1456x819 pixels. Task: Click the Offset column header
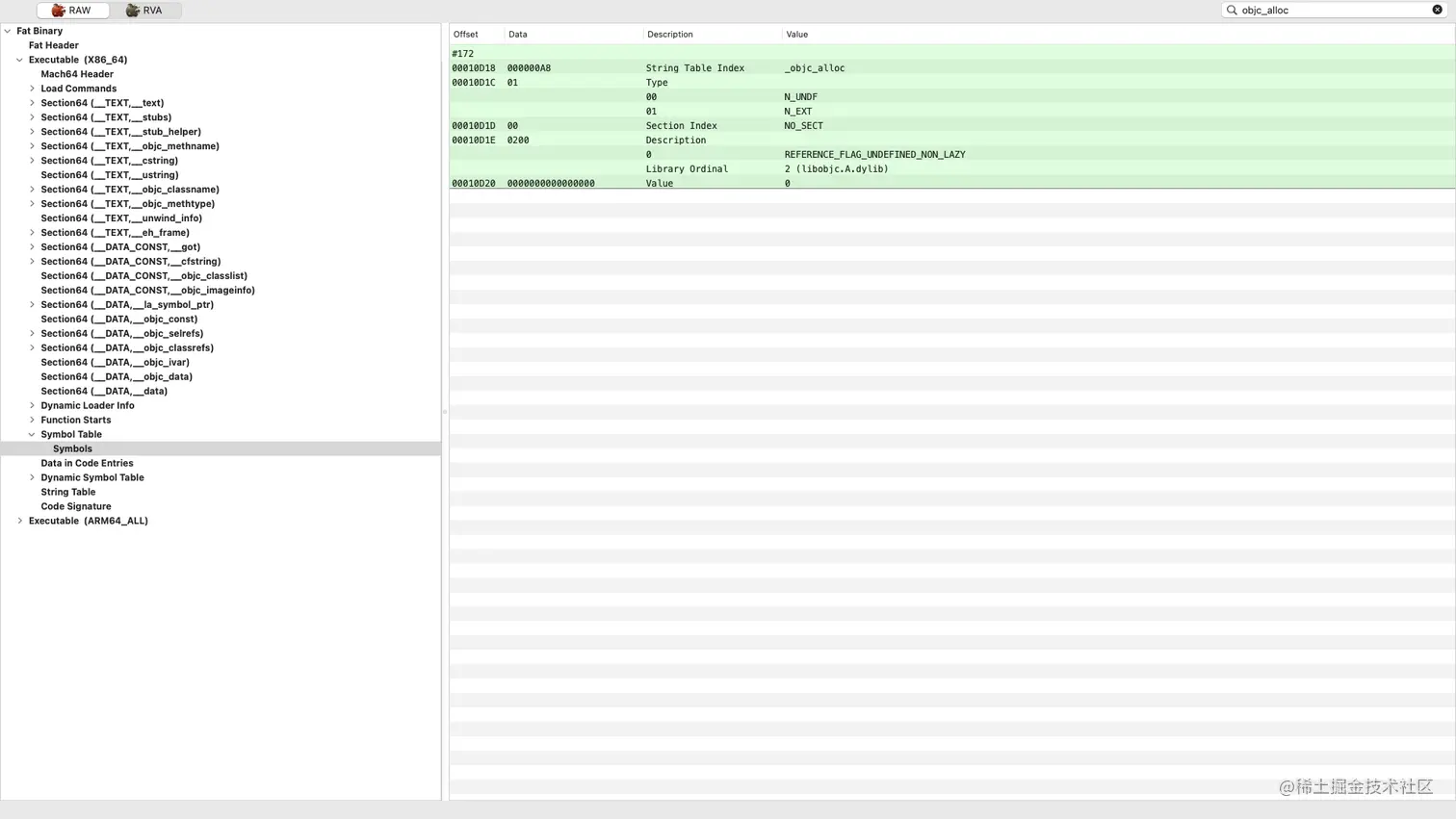pos(477,35)
